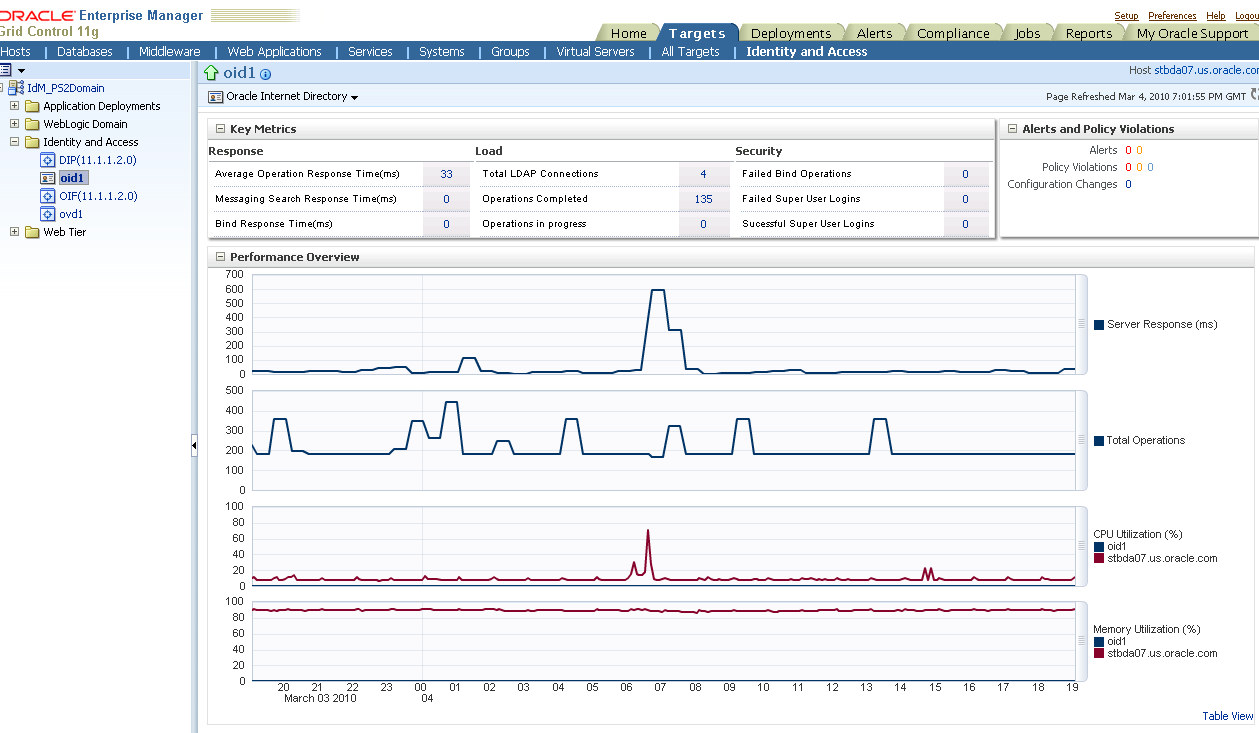Collapse the Alerts and Policy Violations section
This screenshot has height=733, width=1259.
pyautogui.click(x=1012, y=129)
